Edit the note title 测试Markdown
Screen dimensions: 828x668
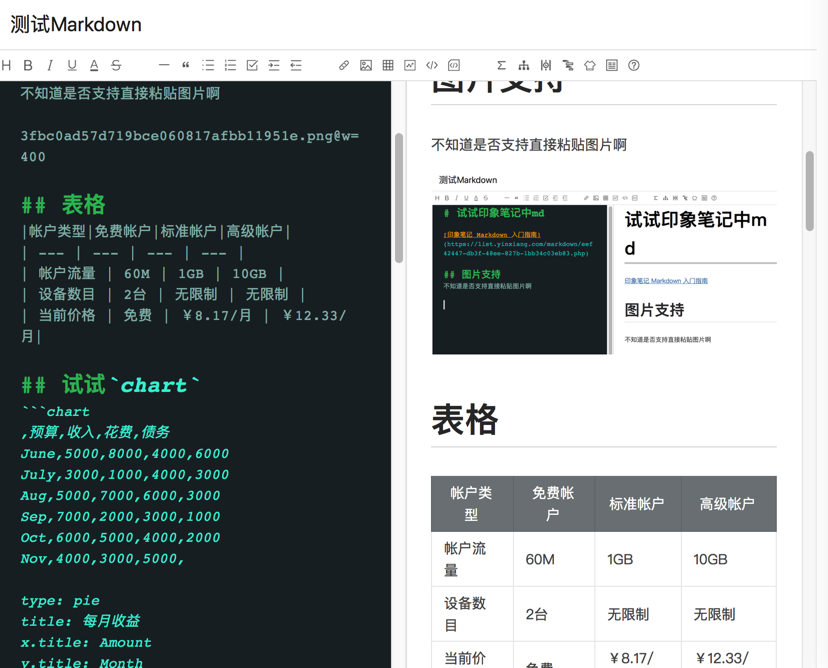(76, 25)
